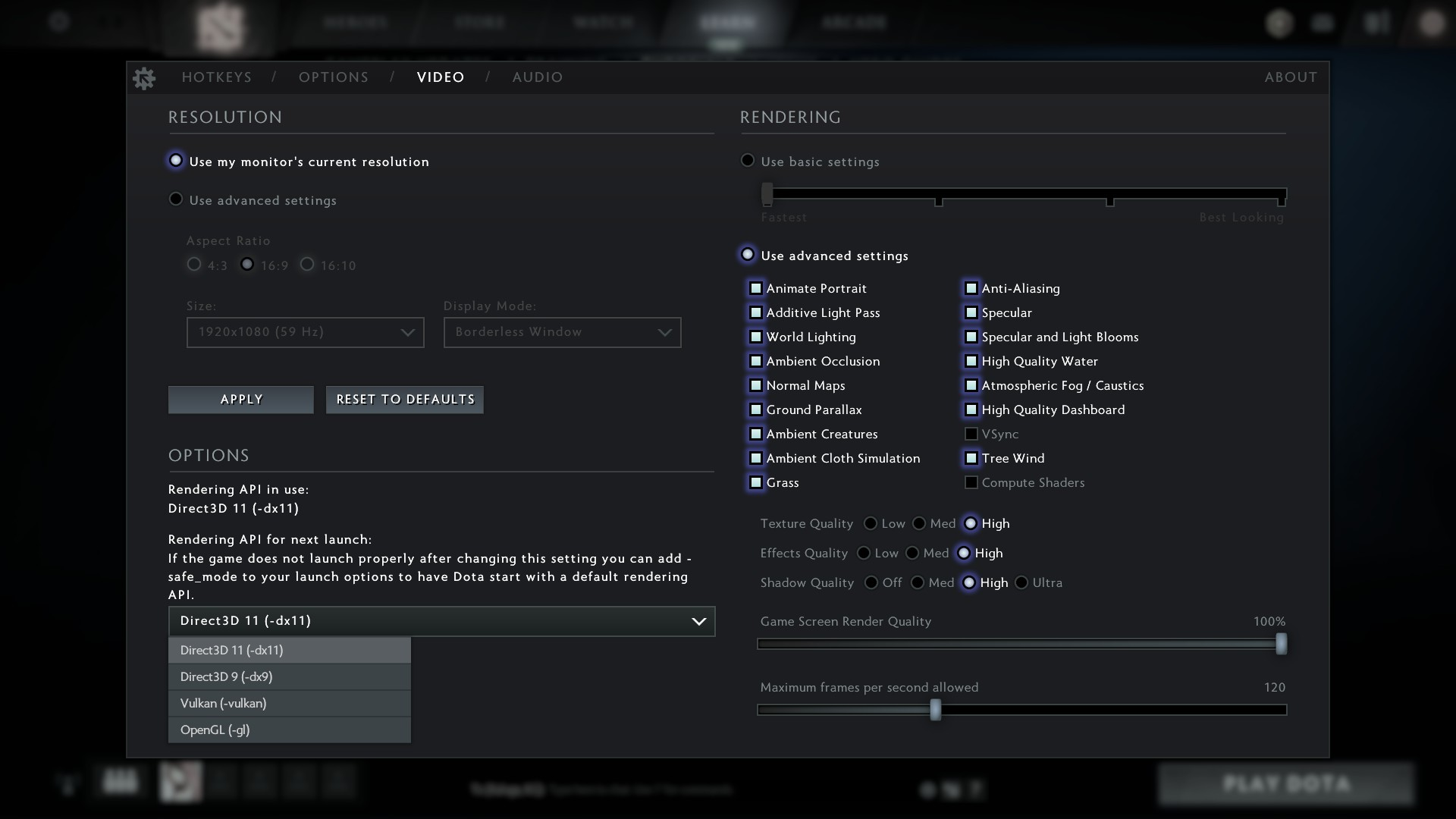Image resolution: width=1456 pixels, height=819 pixels.
Task: Click the settings gear icon
Action: pyautogui.click(x=145, y=78)
